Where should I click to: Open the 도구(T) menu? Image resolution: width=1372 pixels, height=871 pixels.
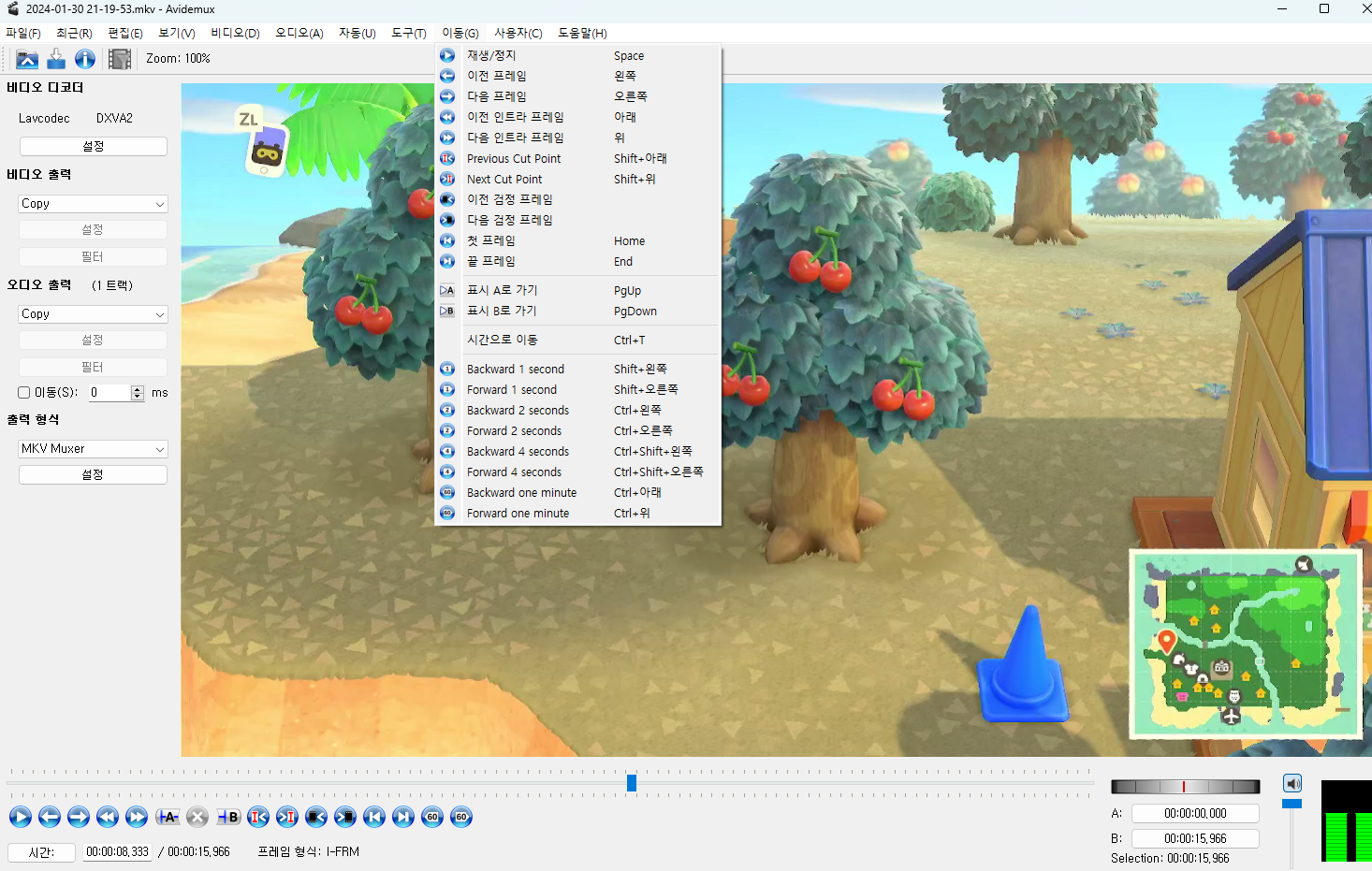point(409,33)
